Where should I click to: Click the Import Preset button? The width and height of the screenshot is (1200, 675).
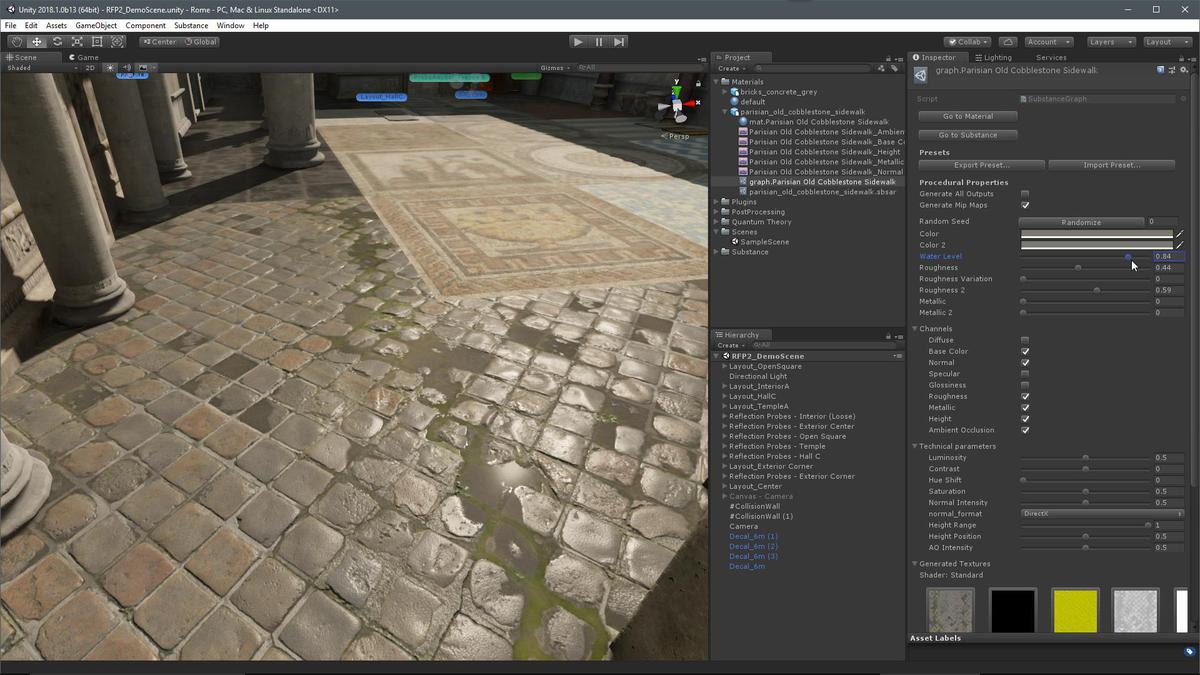(x=1111, y=165)
